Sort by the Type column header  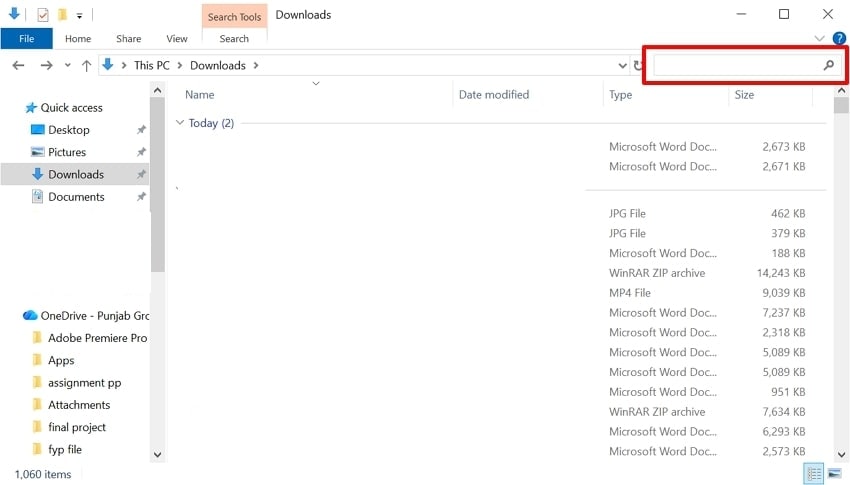620,95
